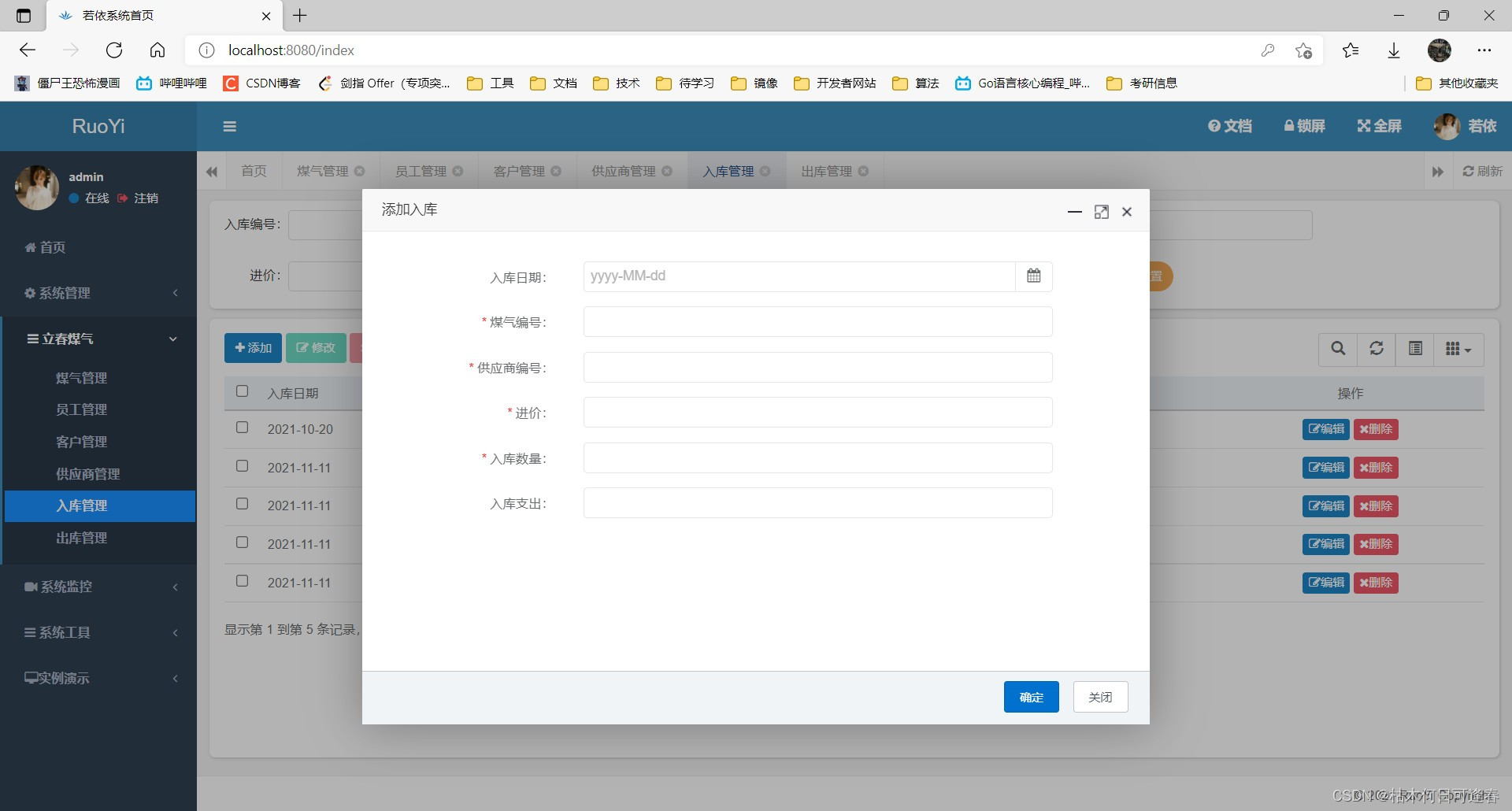This screenshot has width=1512, height=811.
Task: Click 编辑 for the 2021-10-20 row
Action: [x=1326, y=429]
